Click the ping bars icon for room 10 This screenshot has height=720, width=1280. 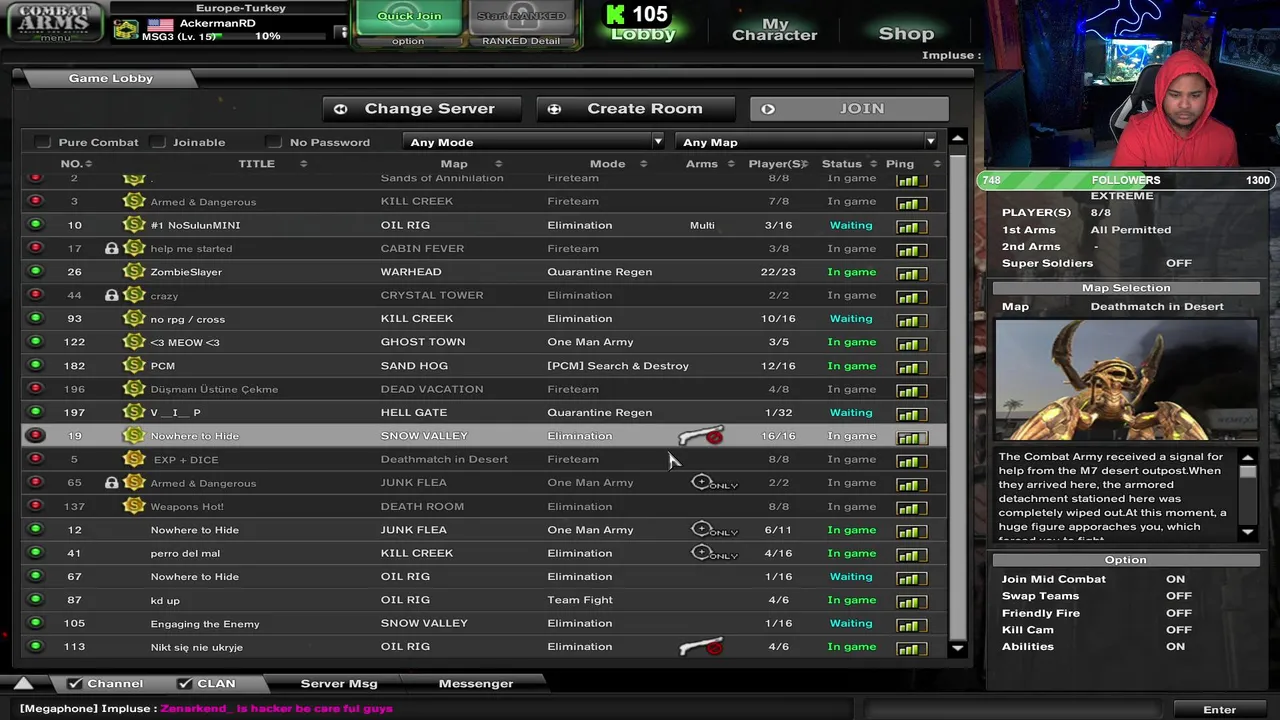910,226
